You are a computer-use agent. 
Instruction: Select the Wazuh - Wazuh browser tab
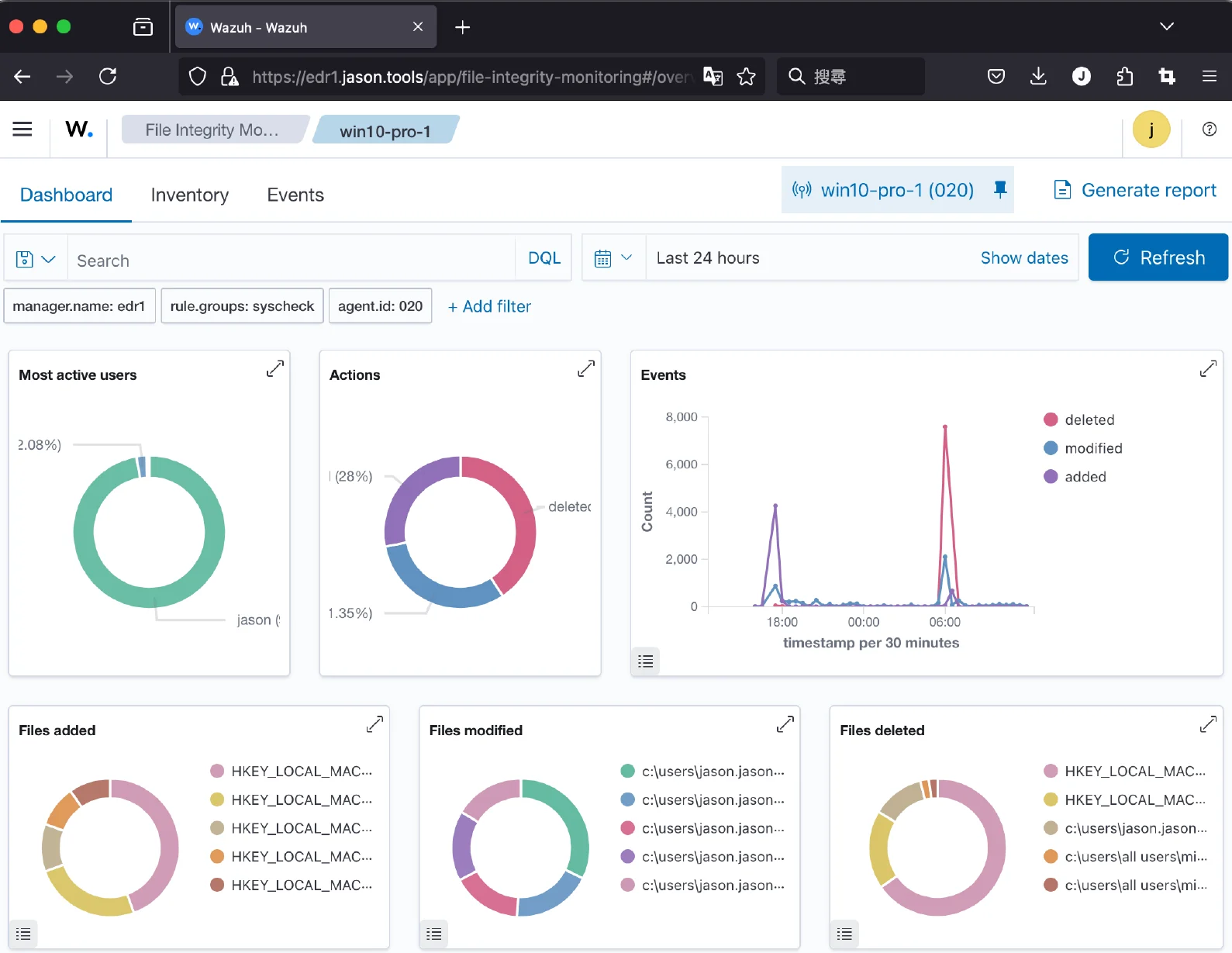[305, 27]
